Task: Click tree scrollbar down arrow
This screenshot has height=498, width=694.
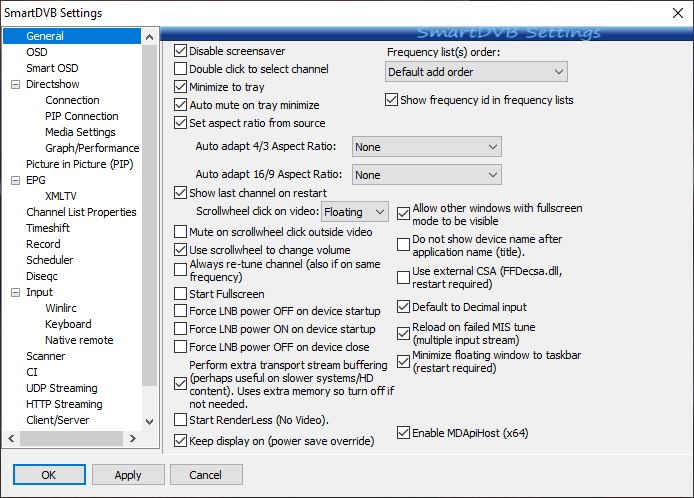Action: (150, 422)
